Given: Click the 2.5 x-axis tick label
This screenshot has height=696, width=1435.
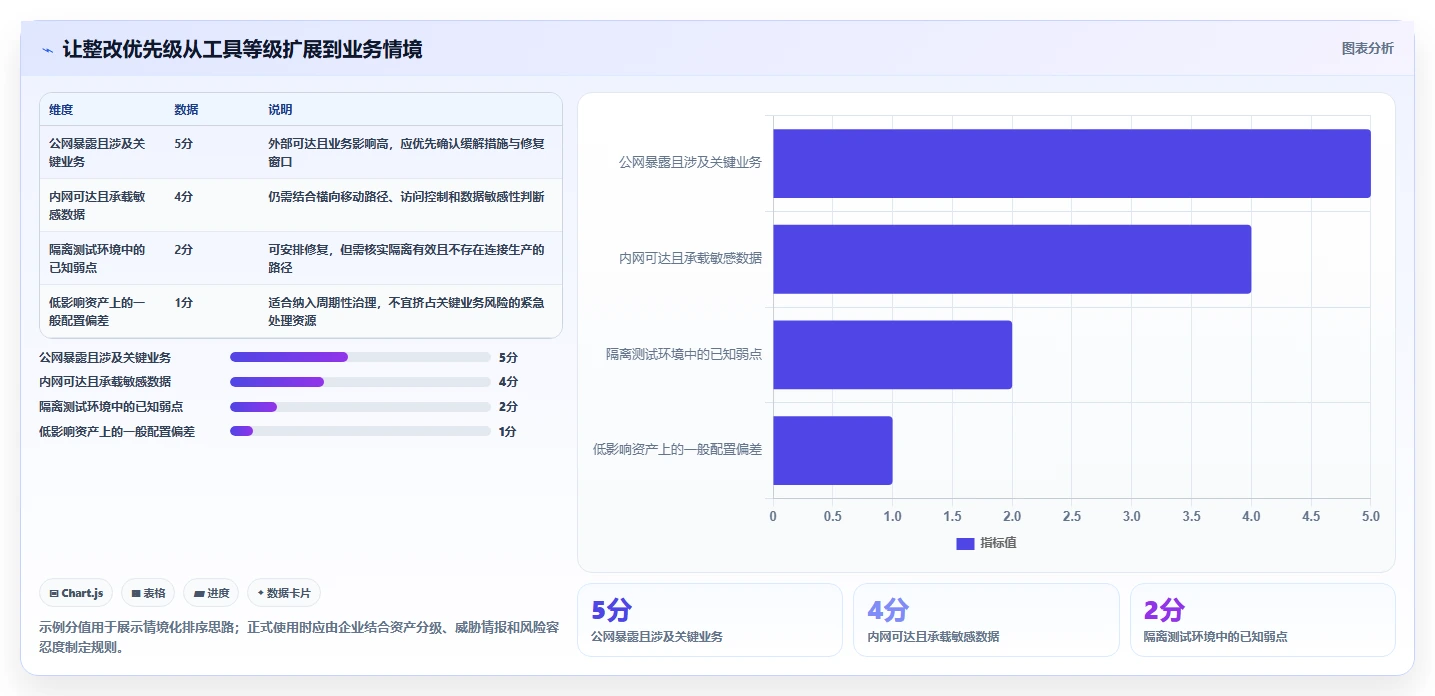Looking at the screenshot, I should (1072, 516).
